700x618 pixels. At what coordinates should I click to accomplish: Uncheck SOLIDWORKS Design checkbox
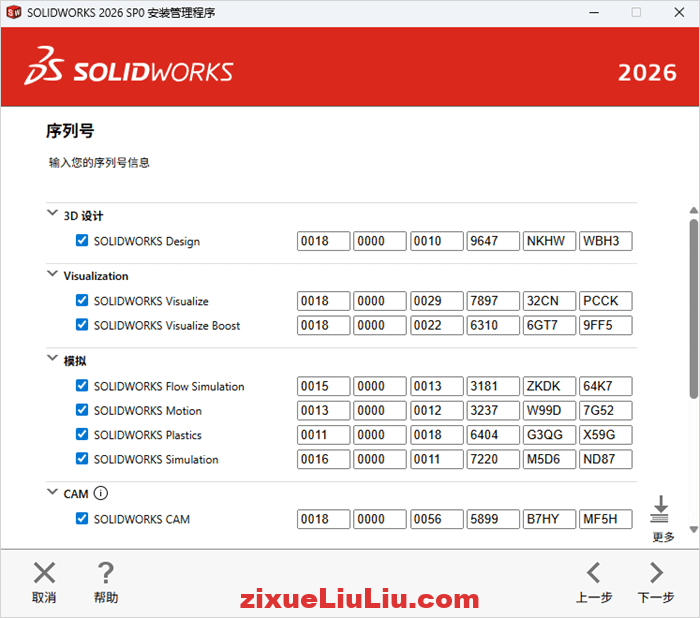coord(82,240)
